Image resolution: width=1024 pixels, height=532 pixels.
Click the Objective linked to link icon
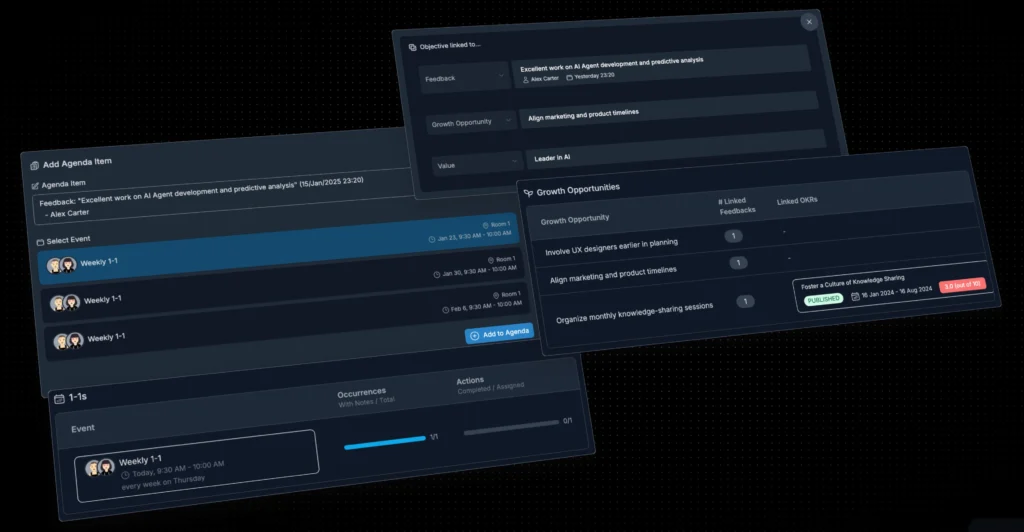[412, 47]
